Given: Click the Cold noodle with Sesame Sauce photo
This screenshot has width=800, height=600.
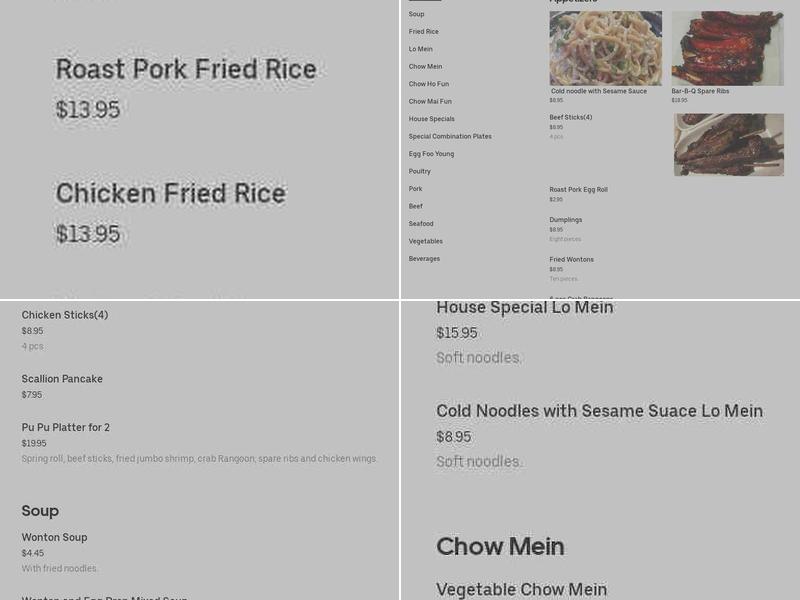Looking at the screenshot, I should (605, 48).
